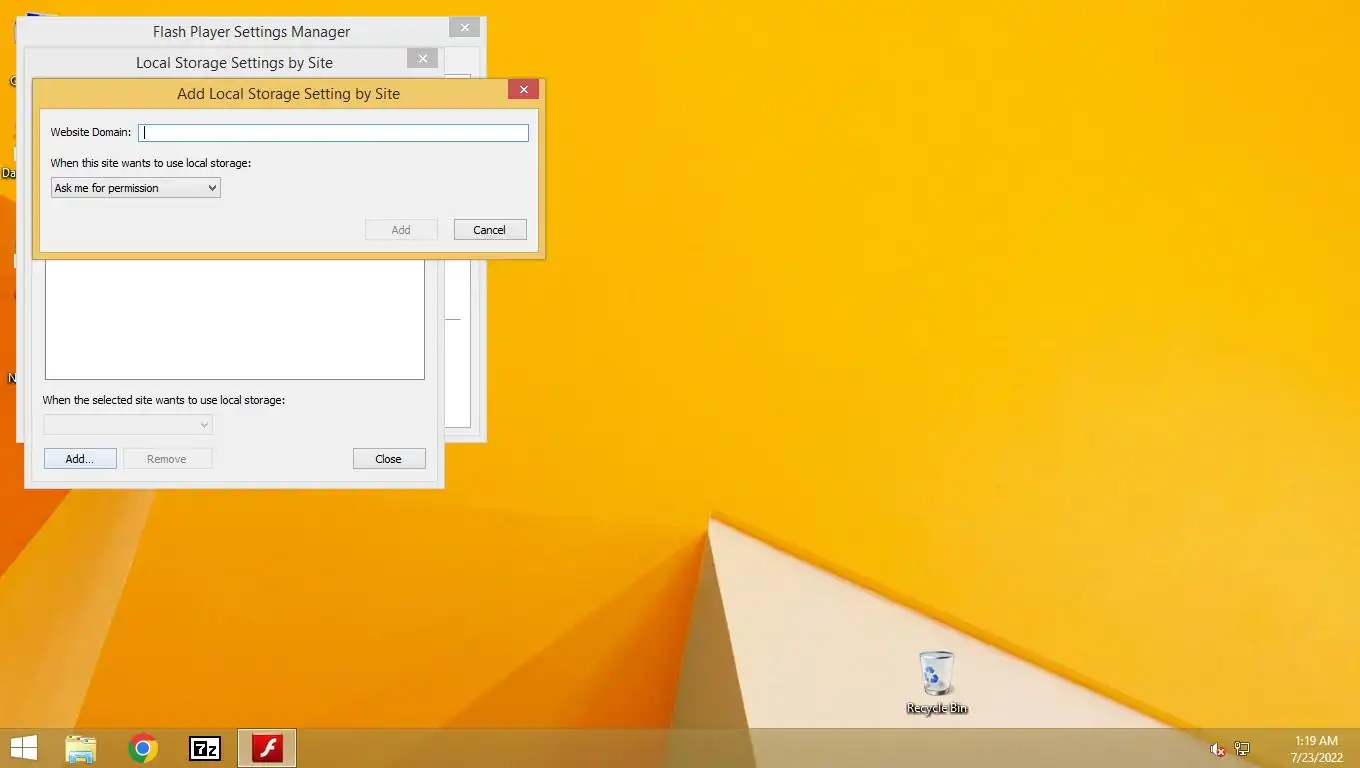Close the Add Local Storage Setting dialog

[x=523, y=89]
